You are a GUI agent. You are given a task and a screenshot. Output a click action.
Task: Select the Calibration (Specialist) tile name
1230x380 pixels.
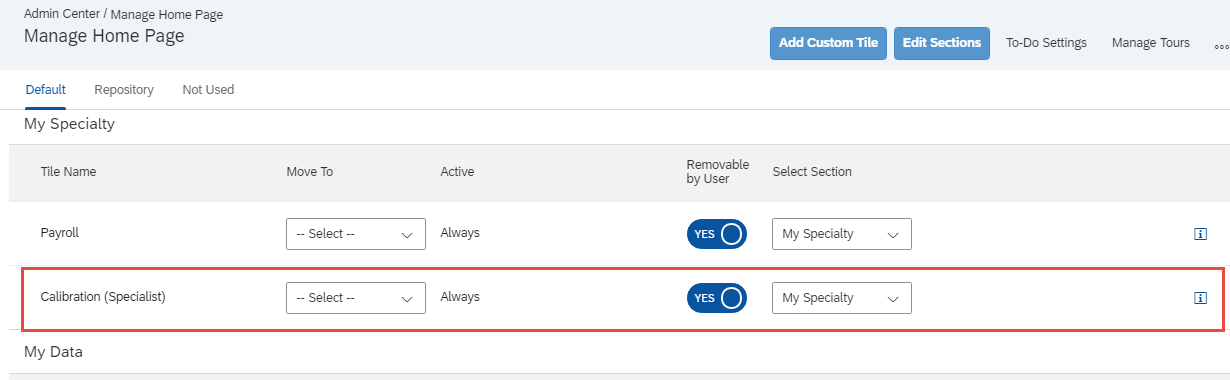coord(103,297)
